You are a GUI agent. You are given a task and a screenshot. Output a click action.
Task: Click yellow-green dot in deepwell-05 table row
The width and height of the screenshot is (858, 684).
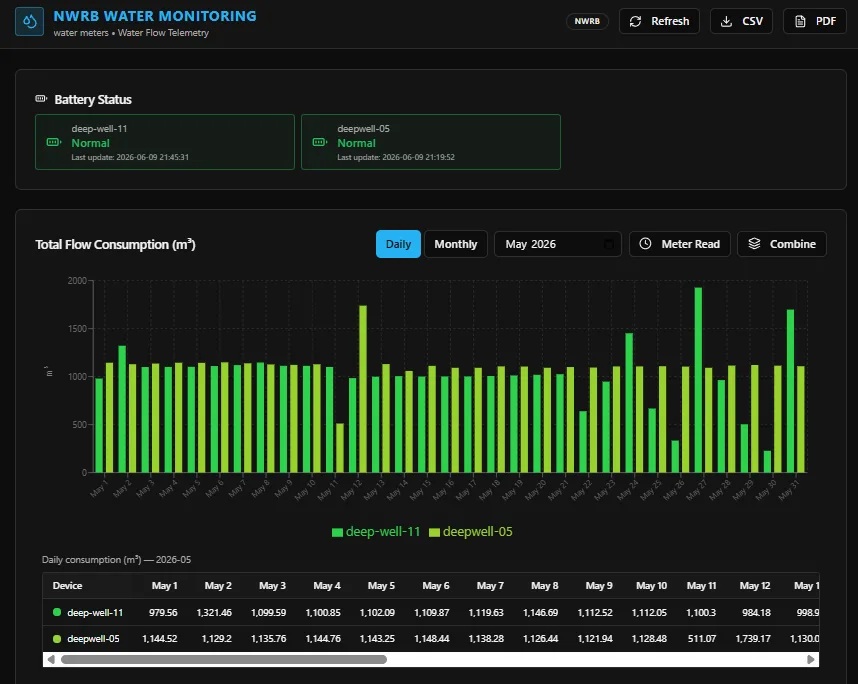(57, 639)
